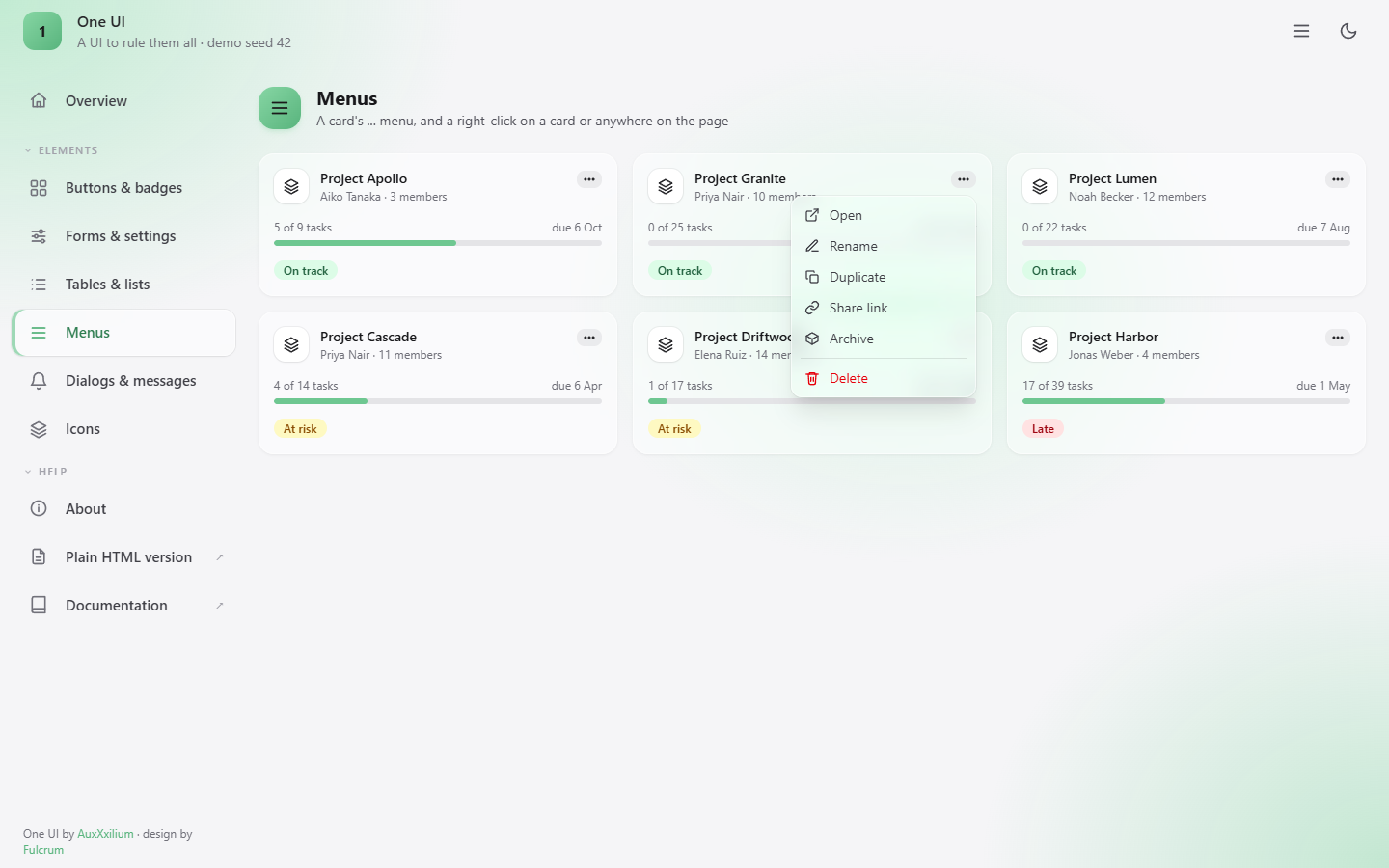Click the Project Harbor progress bar

tap(1186, 401)
